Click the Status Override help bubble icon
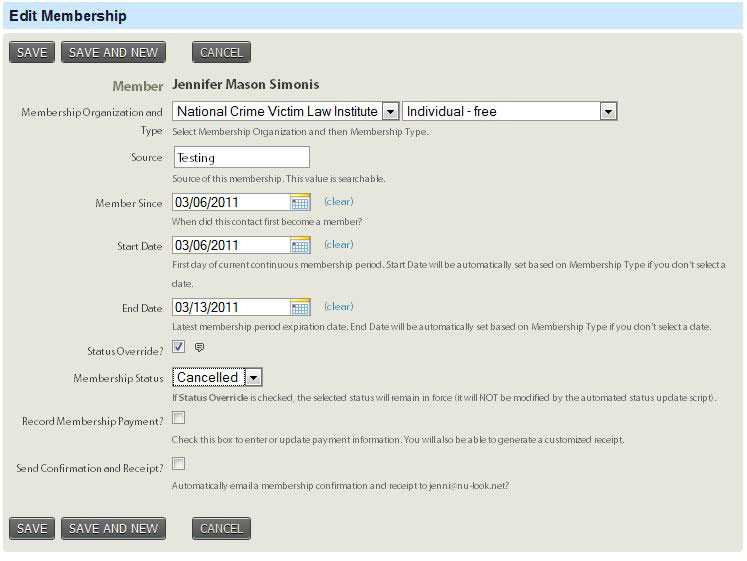This screenshot has width=747, height=561. 200,348
